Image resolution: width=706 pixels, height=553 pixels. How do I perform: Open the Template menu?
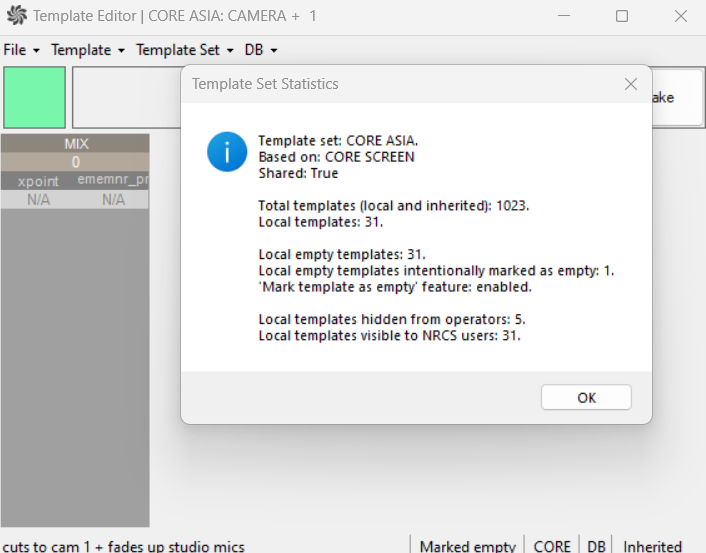click(x=88, y=49)
